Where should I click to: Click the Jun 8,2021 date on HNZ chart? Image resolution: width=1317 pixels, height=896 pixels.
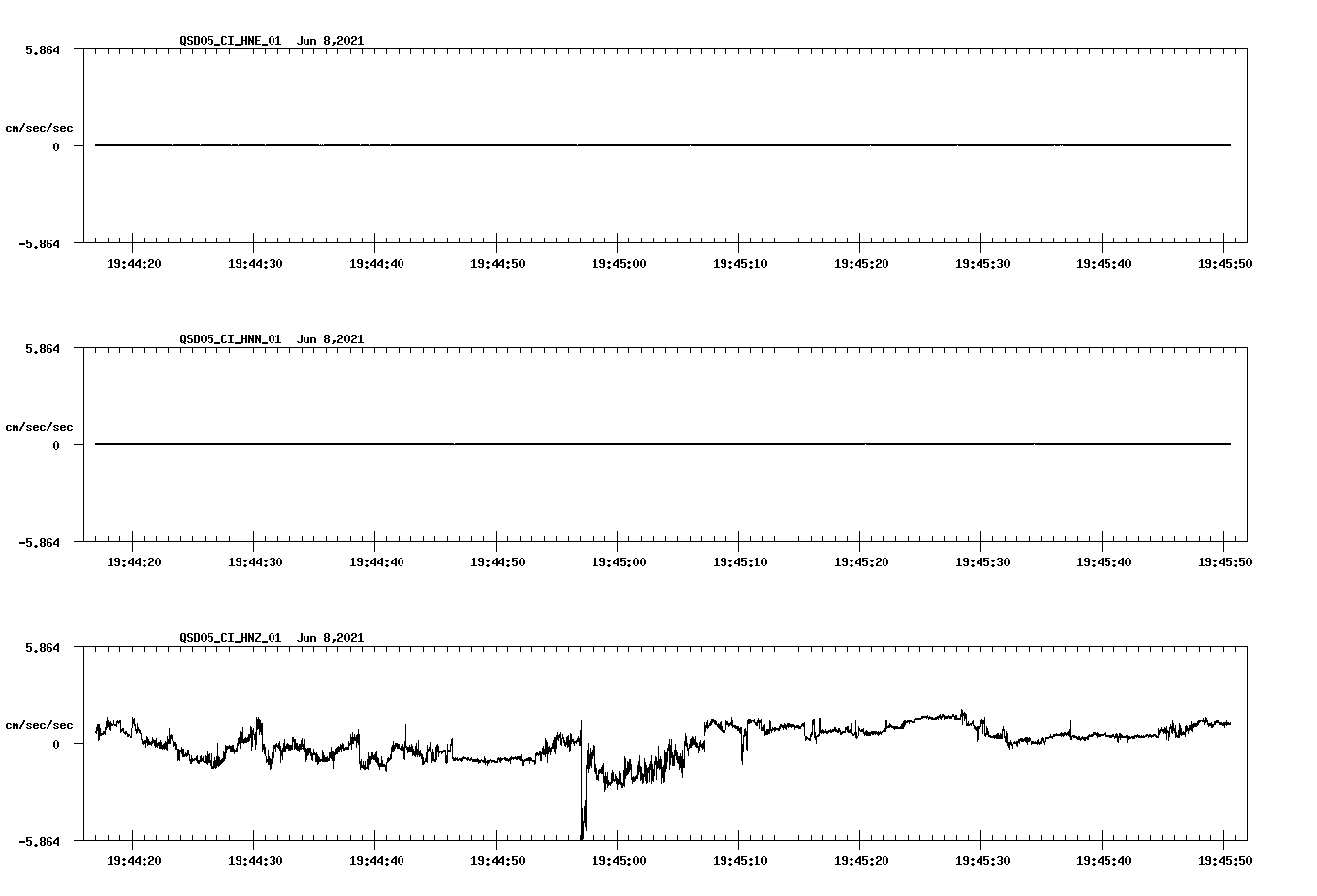click(330, 638)
